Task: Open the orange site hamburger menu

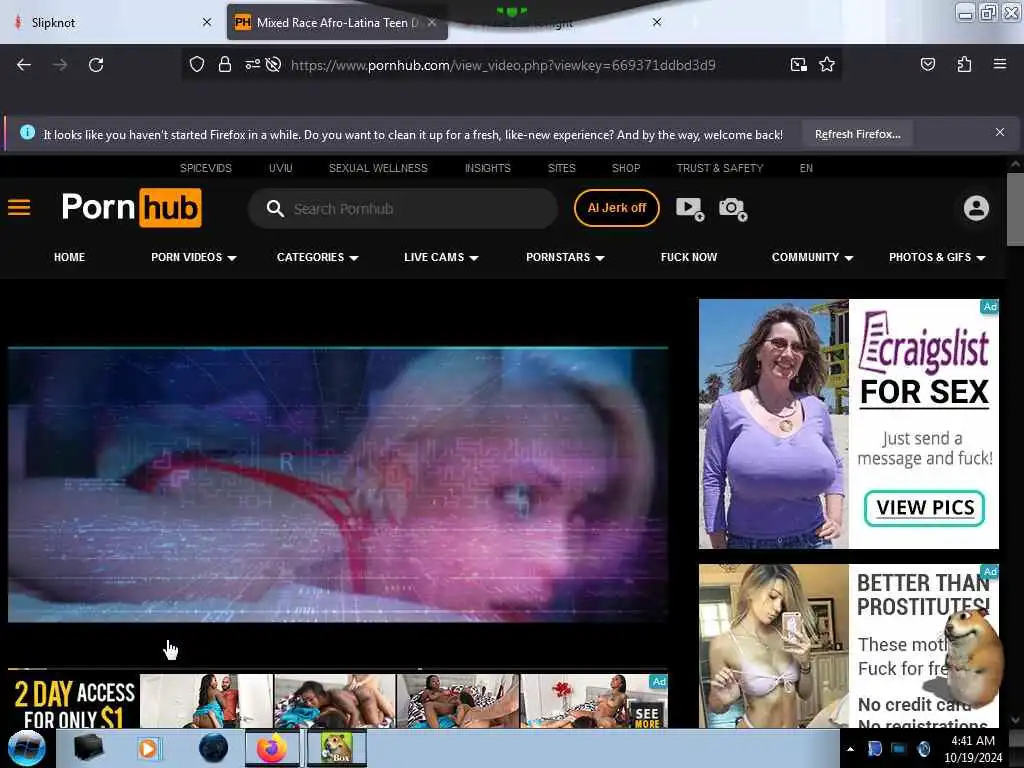Action: point(19,208)
